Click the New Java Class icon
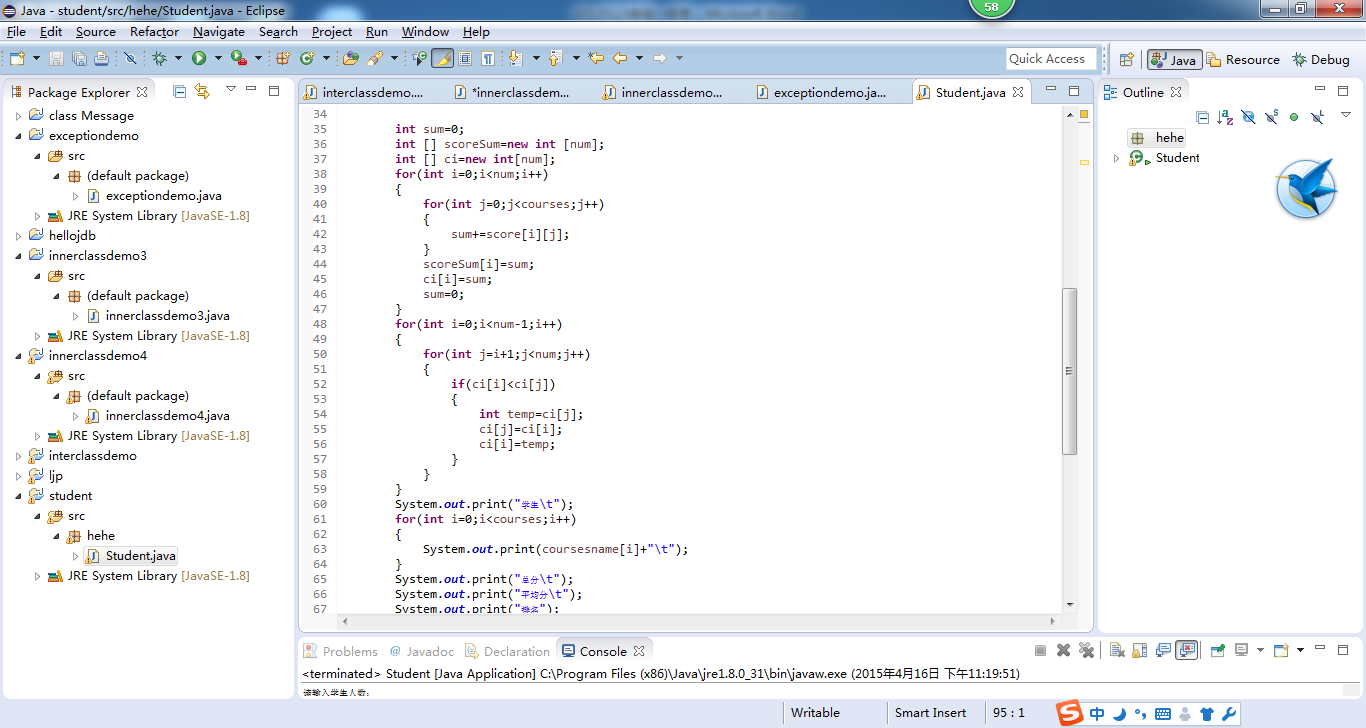 point(307,58)
